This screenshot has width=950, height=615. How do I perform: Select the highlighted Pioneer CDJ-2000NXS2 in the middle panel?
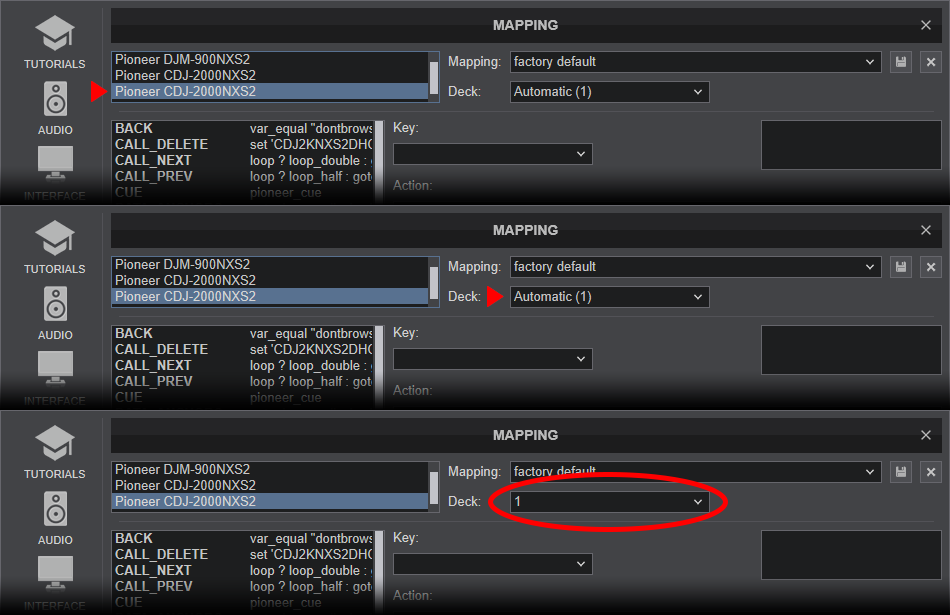click(x=271, y=296)
